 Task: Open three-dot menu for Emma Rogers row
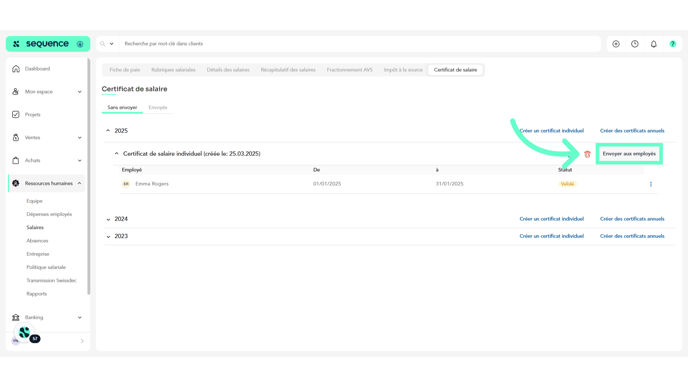pos(651,184)
